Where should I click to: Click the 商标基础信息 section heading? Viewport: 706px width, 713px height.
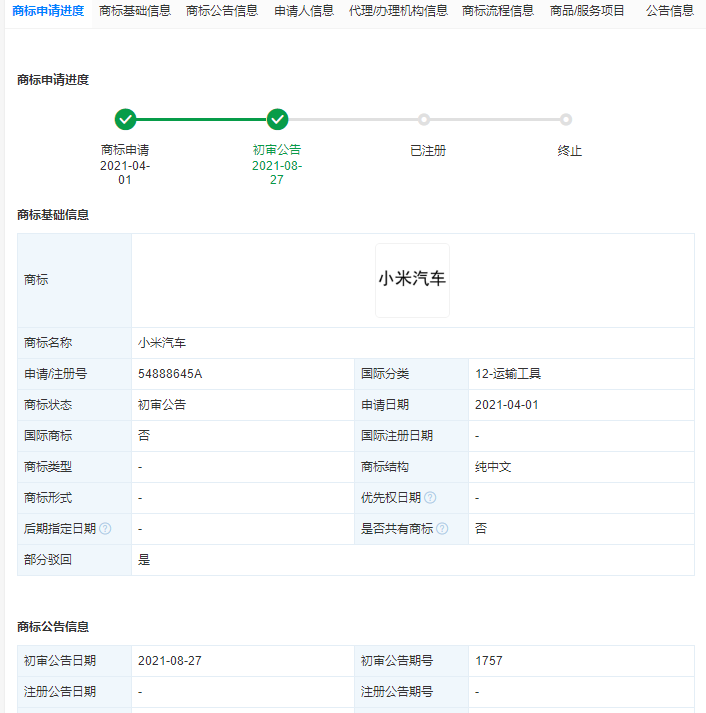pos(53,215)
